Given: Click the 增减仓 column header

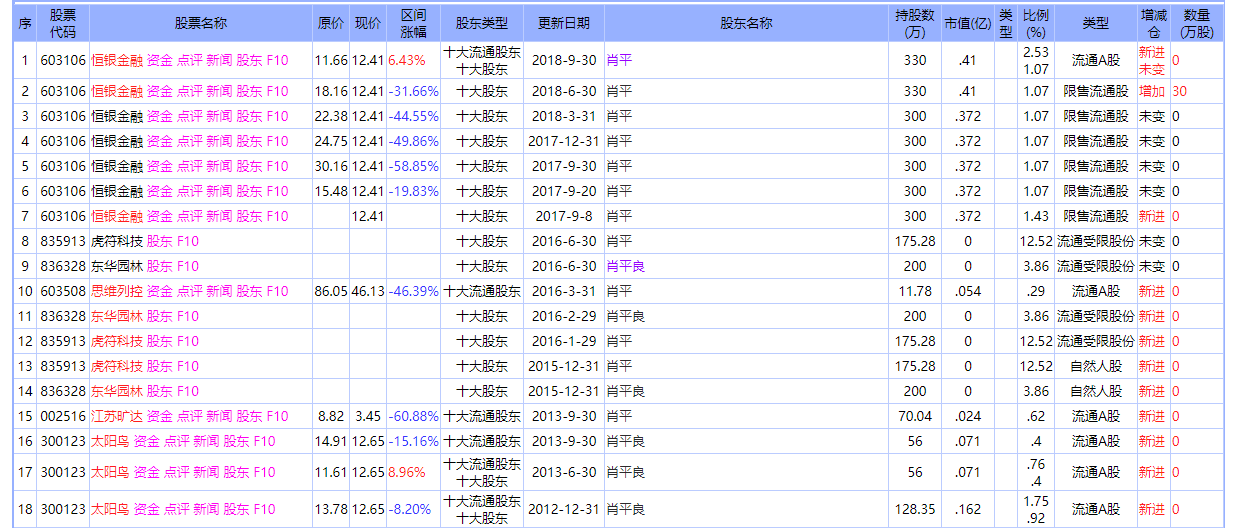Looking at the screenshot, I should pos(1153,23).
